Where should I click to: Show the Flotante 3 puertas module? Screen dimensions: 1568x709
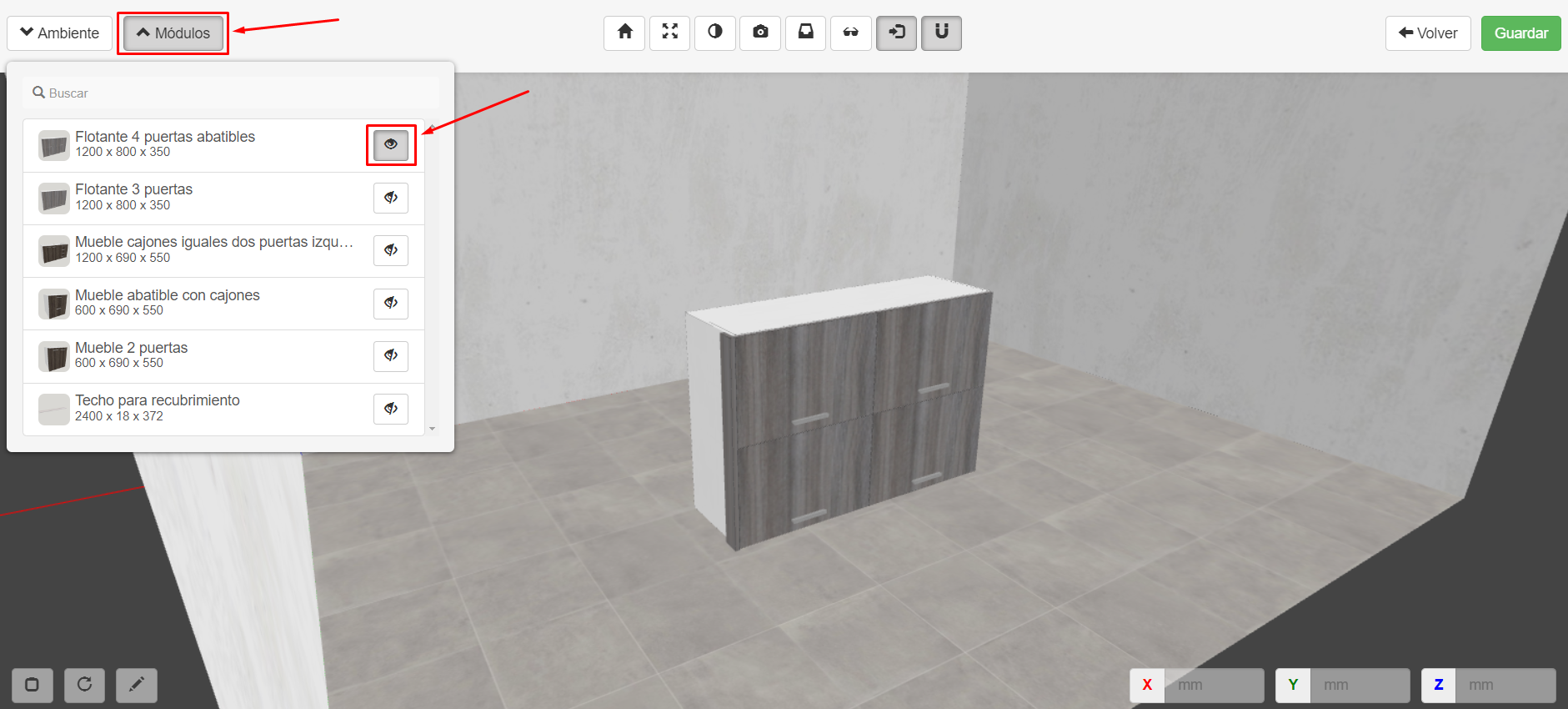391,198
